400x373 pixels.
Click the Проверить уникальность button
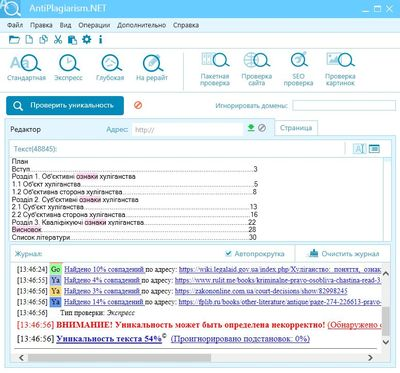[65, 106]
